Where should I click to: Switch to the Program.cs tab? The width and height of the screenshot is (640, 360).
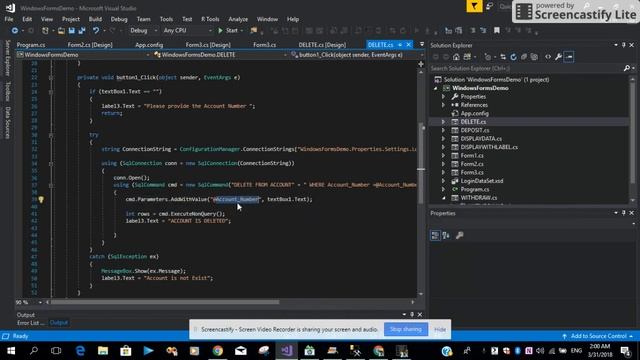pos(31,45)
